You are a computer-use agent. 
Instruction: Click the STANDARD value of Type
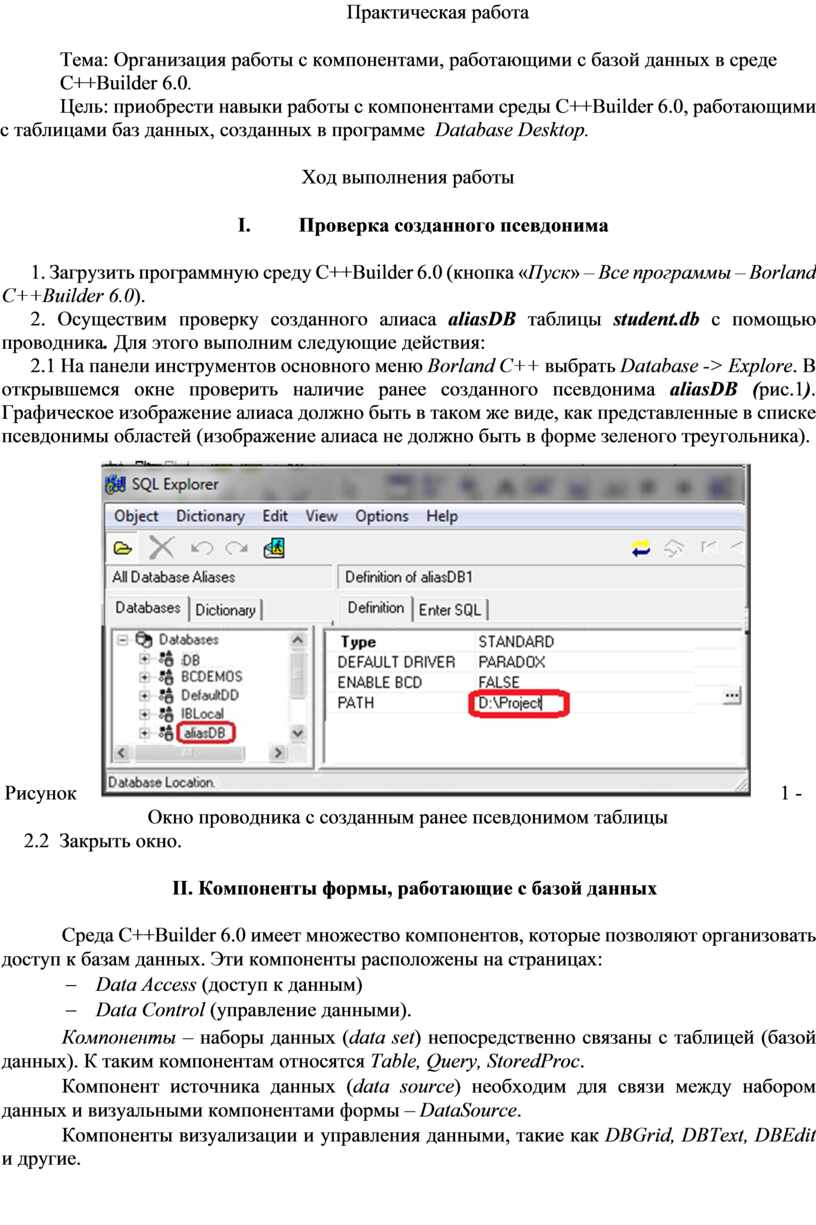(x=515, y=641)
